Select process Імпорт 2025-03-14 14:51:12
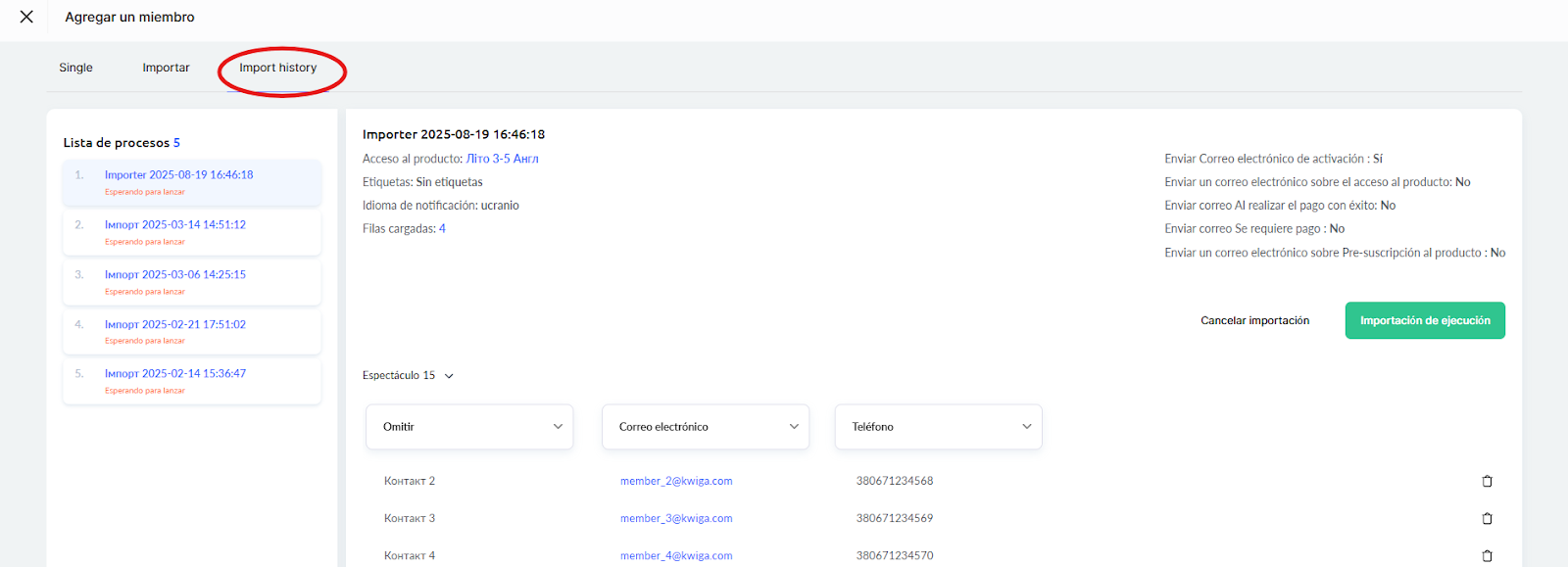 click(x=175, y=225)
